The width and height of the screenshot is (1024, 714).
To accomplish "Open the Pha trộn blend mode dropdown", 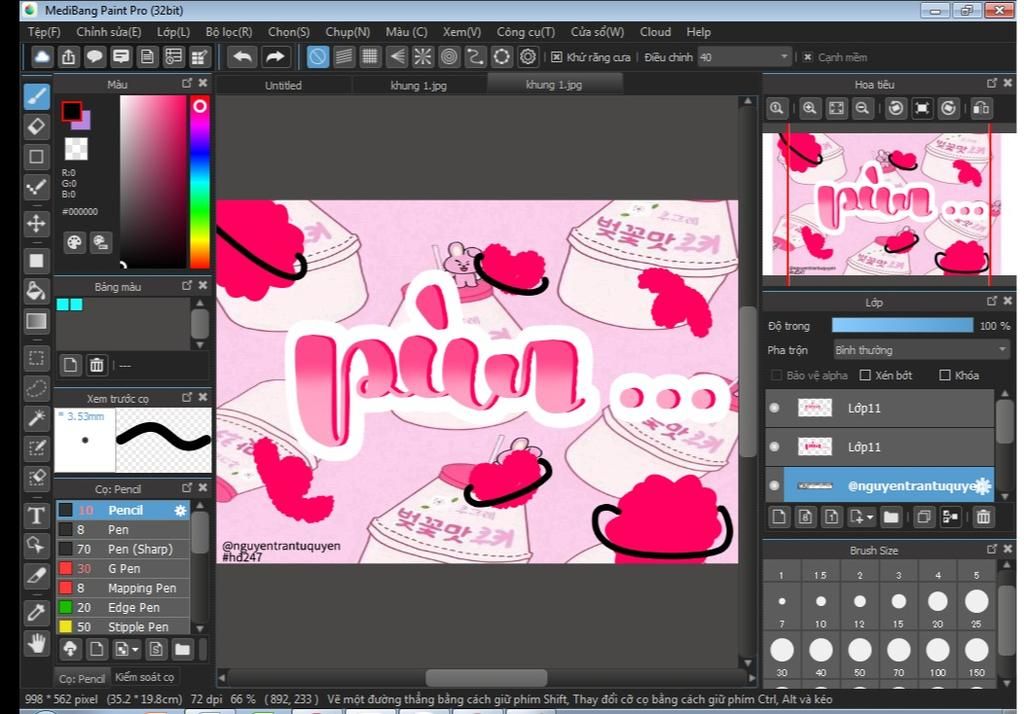I will [921, 350].
